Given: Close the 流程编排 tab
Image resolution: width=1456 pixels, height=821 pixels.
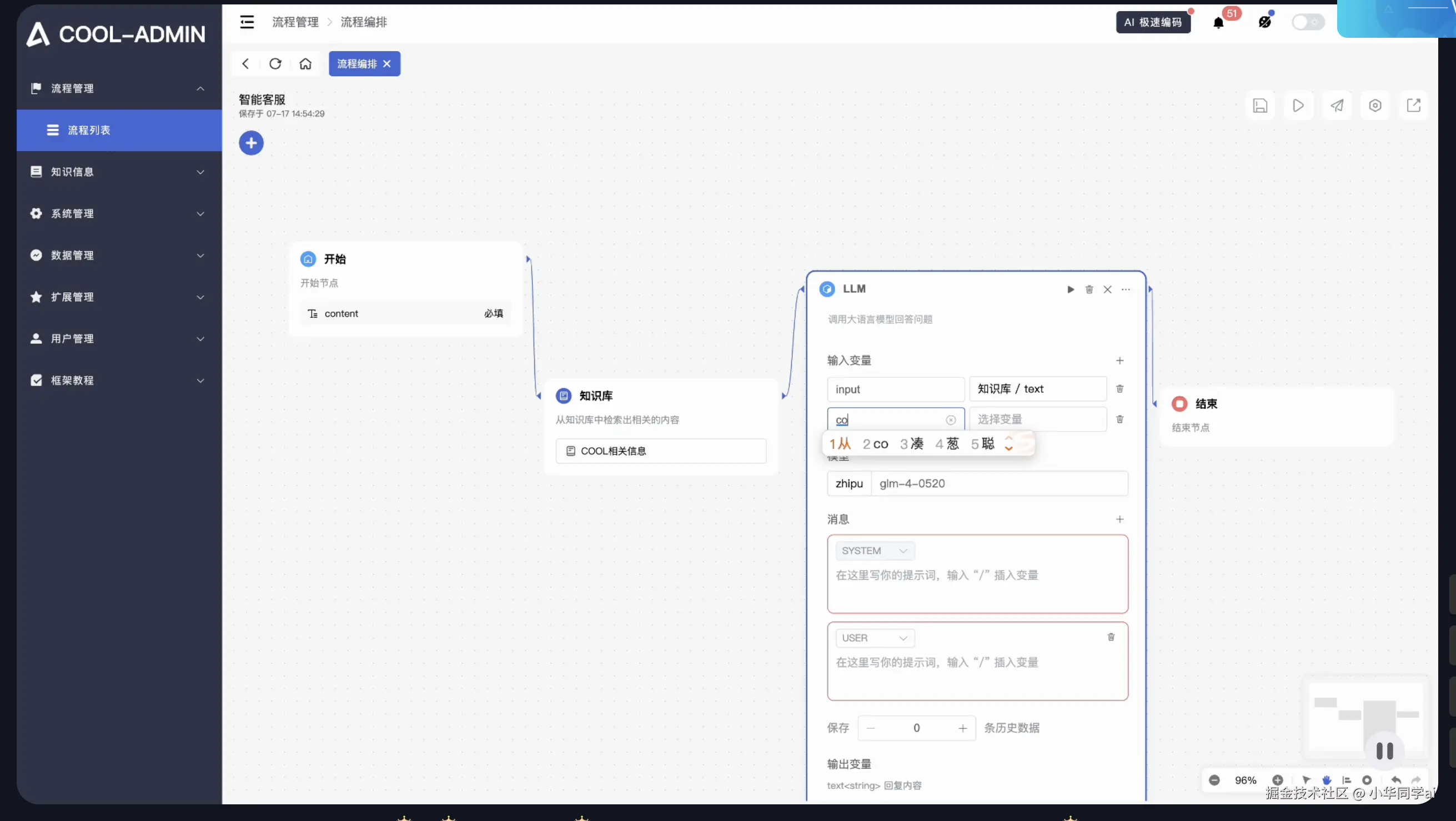Looking at the screenshot, I should point(387,64).
